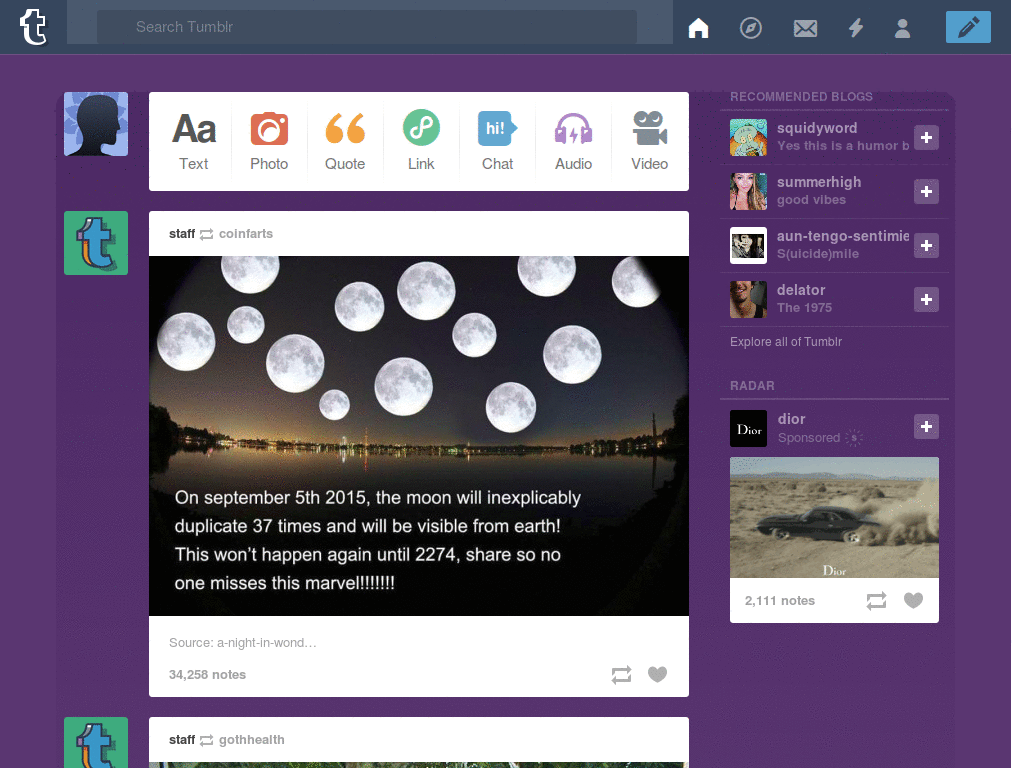Click the reblog arrows icon next to gothhealth

point(206,741)
